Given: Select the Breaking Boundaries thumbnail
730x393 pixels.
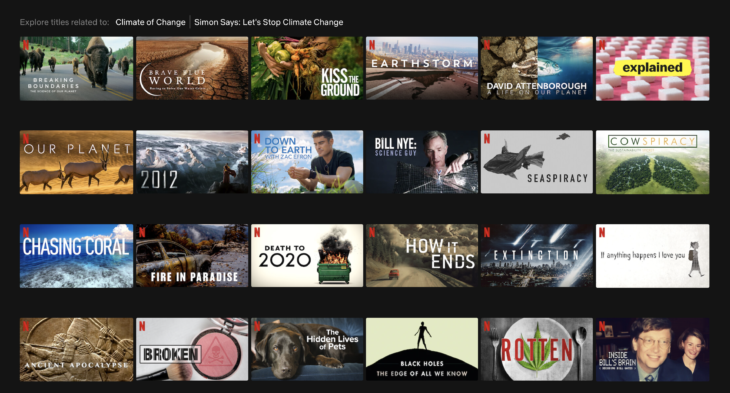Looking at the screenshot, I should pos(76,69).
